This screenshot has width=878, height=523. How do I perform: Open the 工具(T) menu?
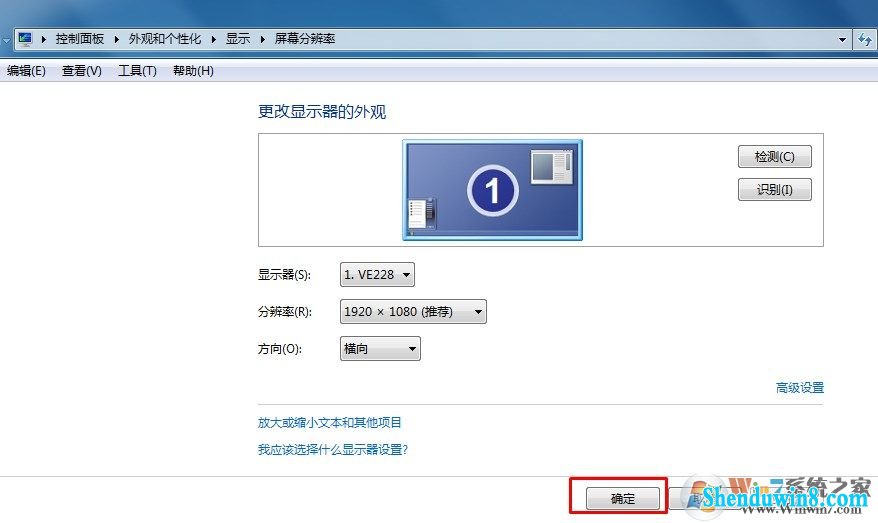[x=137, y=71]
